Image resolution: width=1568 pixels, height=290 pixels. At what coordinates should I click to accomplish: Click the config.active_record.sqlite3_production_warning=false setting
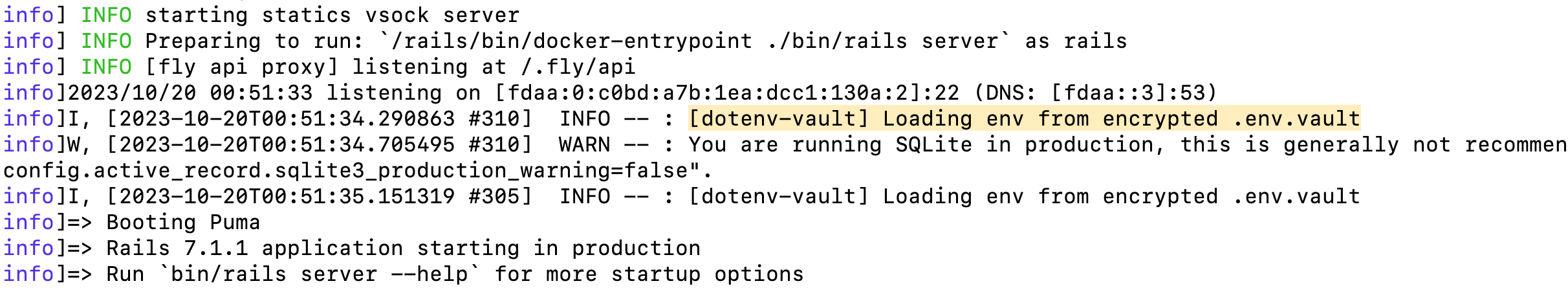click(x=351, y=171)
